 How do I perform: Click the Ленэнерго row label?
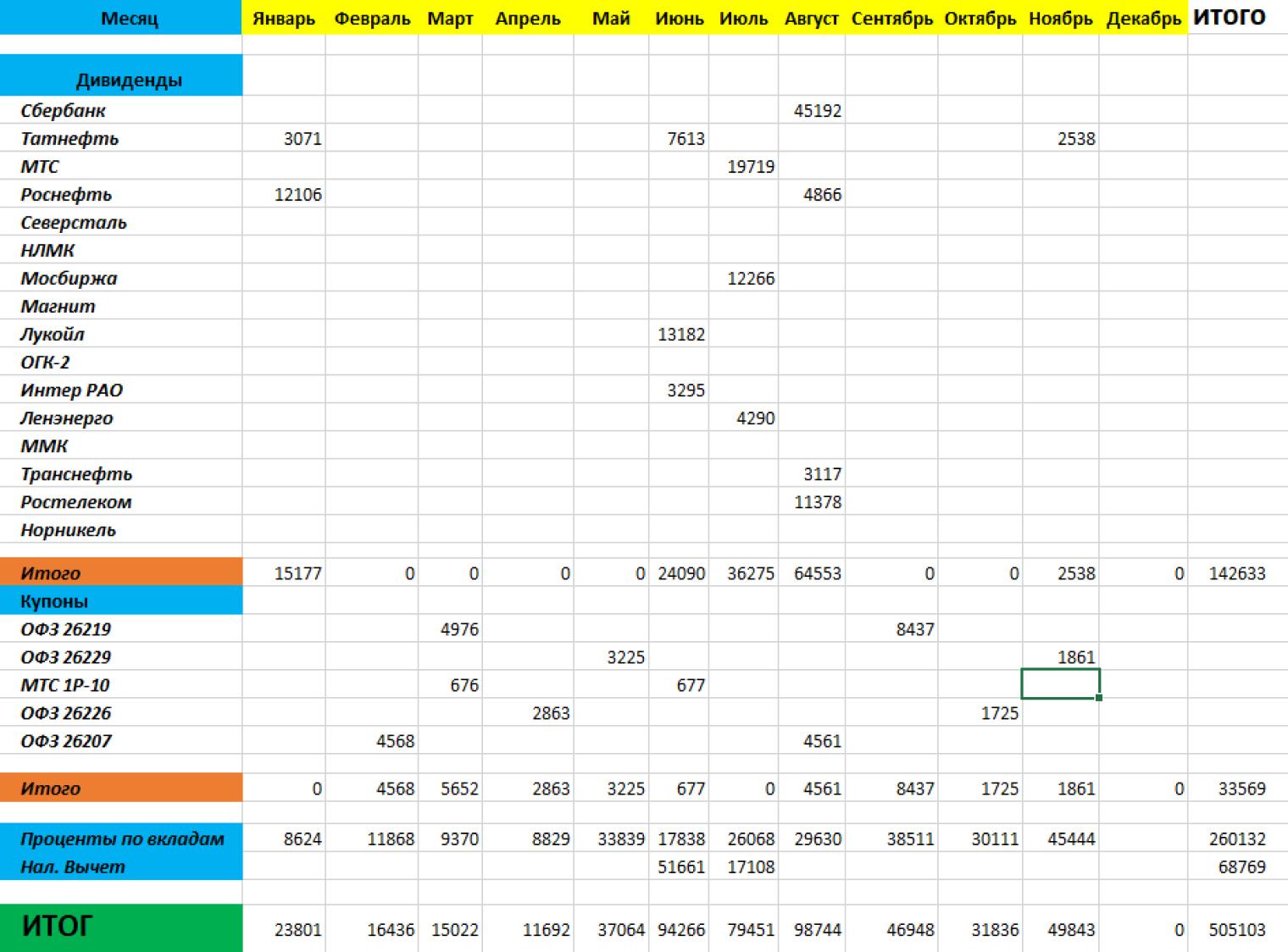tap(67, 418)
